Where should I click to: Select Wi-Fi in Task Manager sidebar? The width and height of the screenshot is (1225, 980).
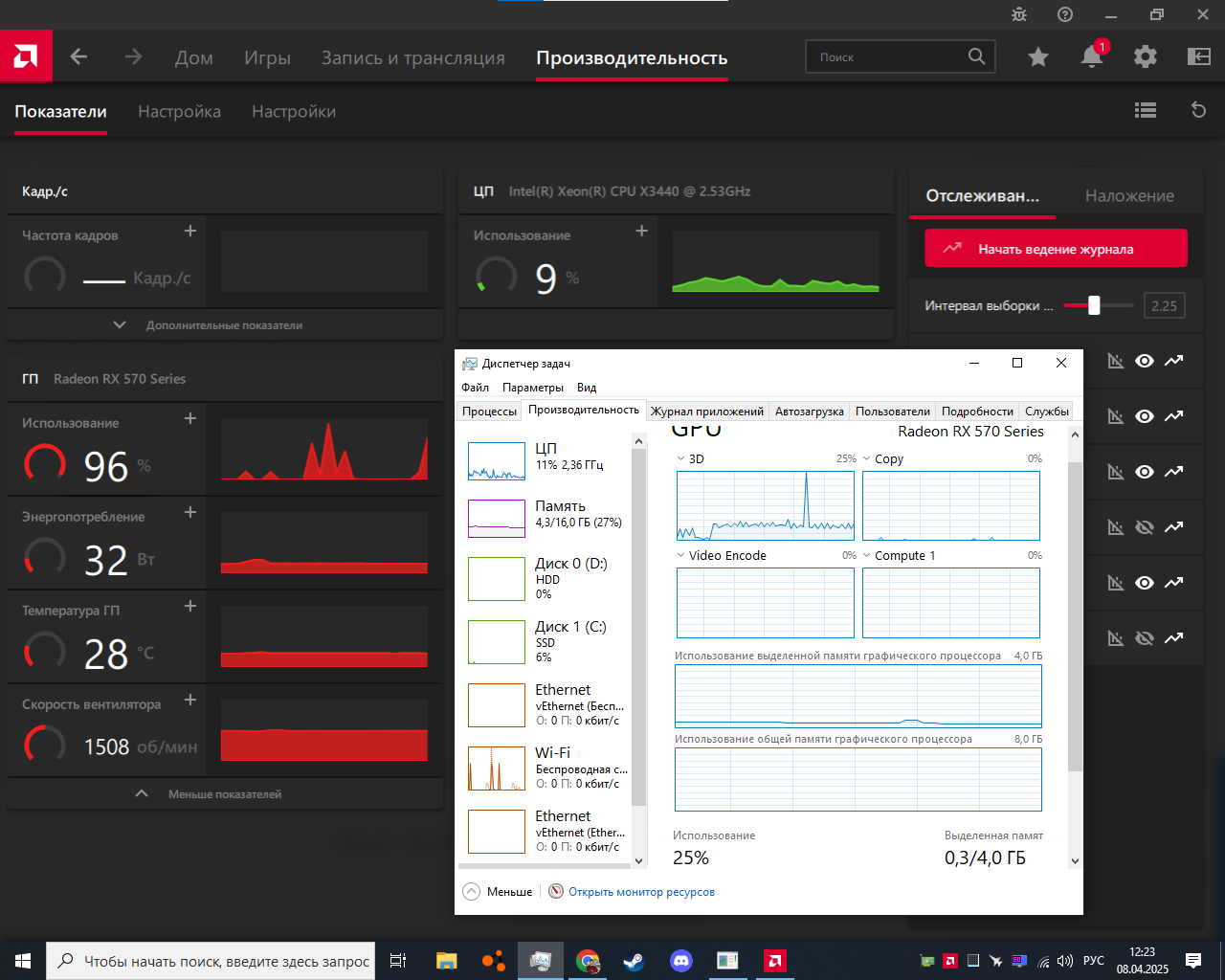click(546, 768)
